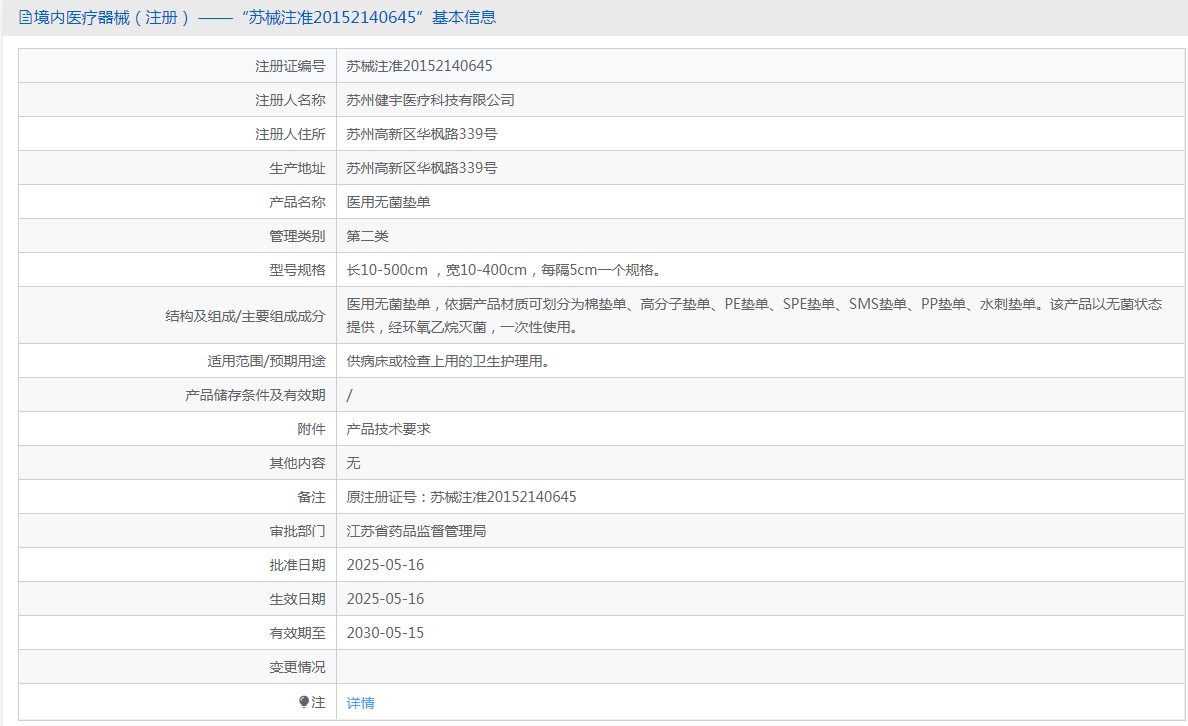Select the 批准日期 label
This screenshot has width=1188, height=726.
297,565
